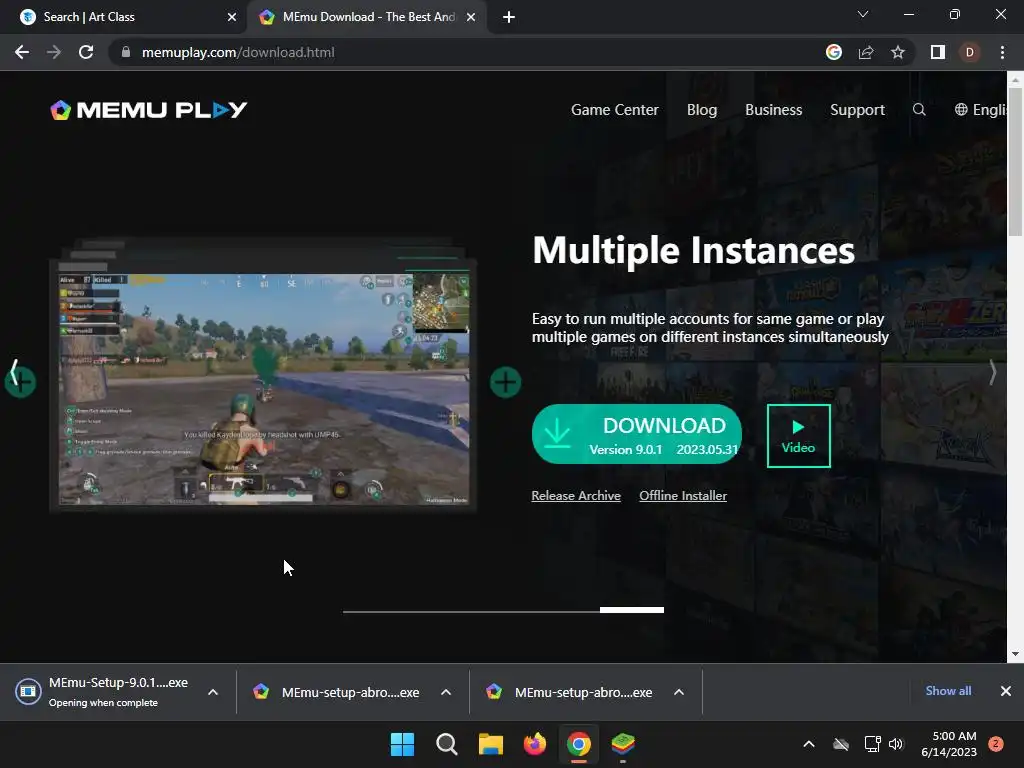
Task: Click browser back arrow
Action: (x=22, y=52)
